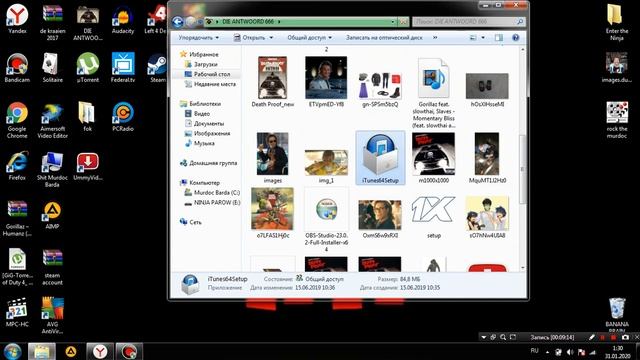Open the Solitaire desktop shortcut
Image resolution: width=640 pixels, height=360 pixels.
click(x=52, y=68)
